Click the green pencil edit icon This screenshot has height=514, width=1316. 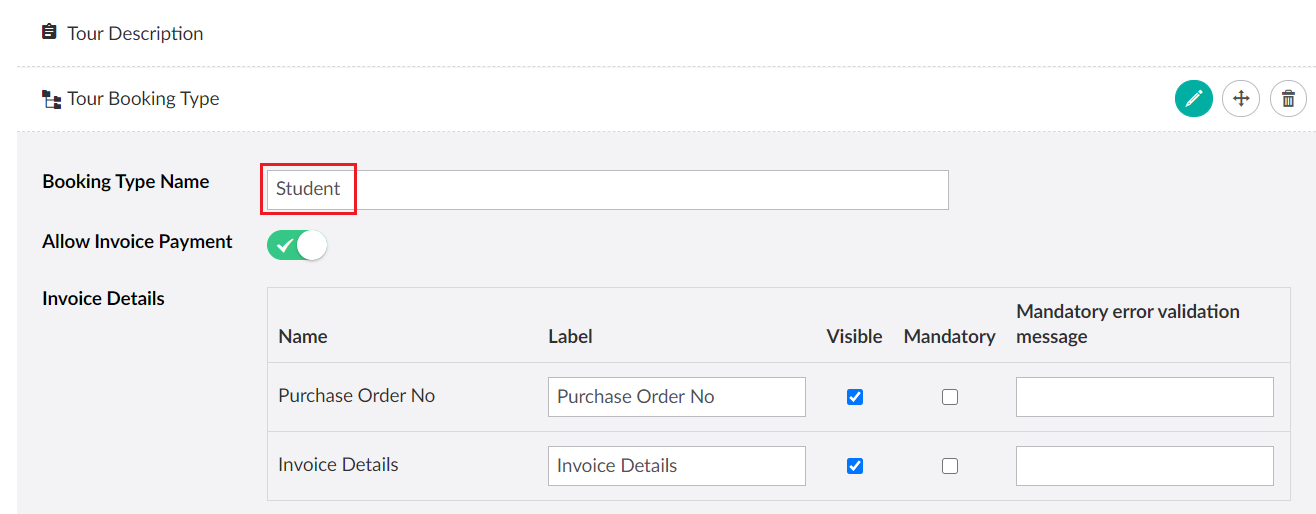1193,99
